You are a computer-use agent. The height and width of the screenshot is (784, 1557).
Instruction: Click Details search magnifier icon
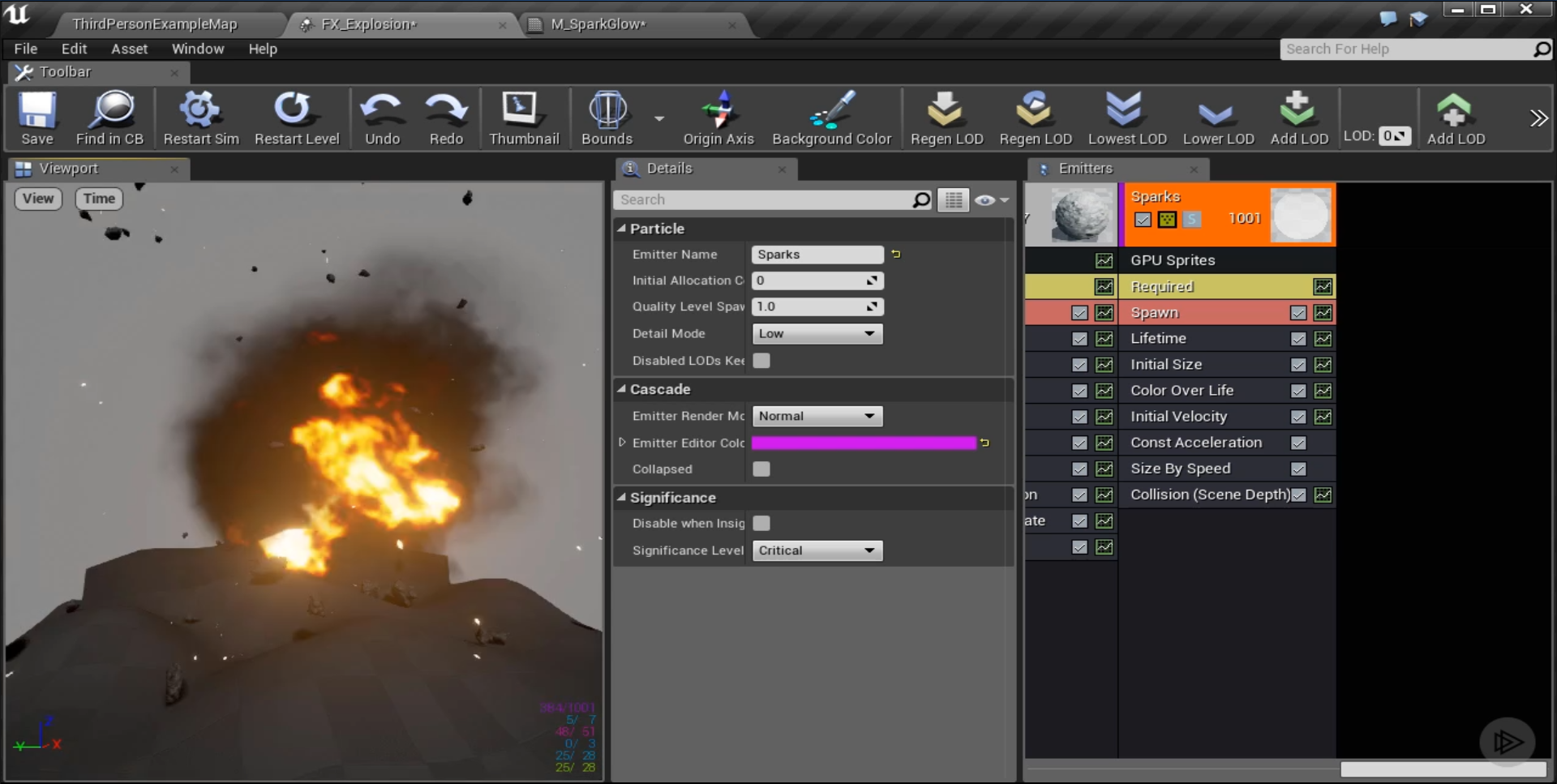921,199
